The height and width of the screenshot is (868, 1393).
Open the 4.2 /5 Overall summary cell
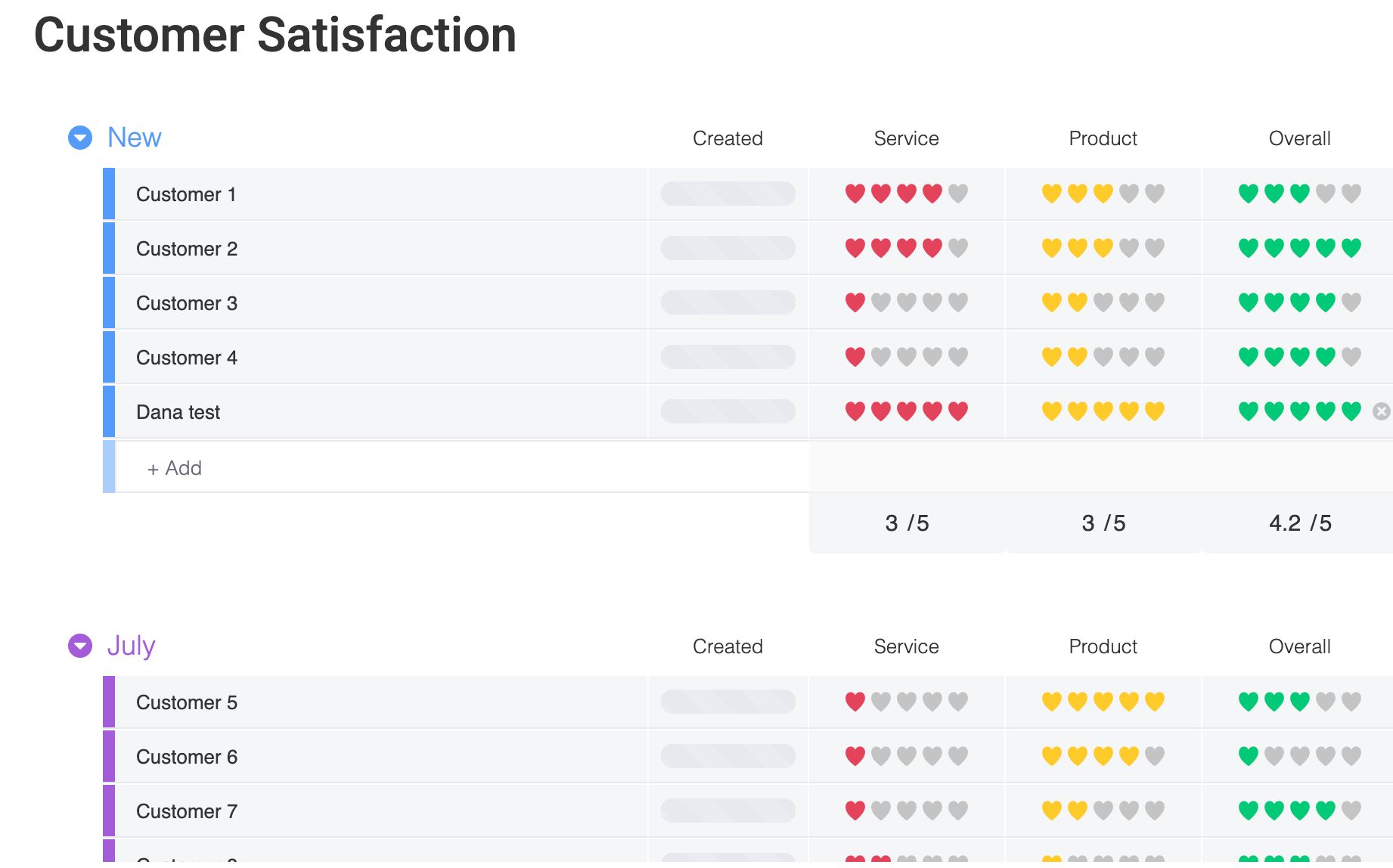[1299, 523]
